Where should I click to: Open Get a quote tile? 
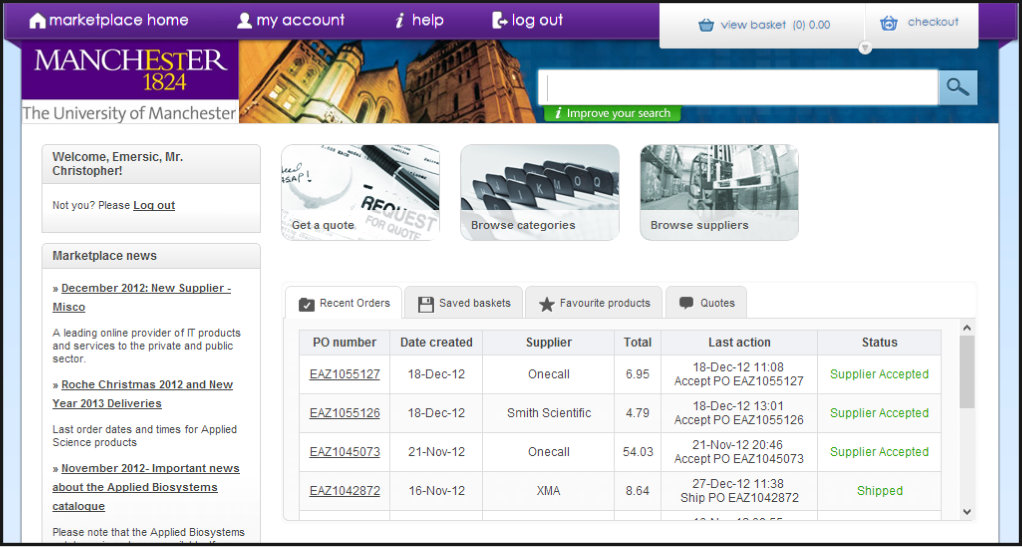(360, 192)
